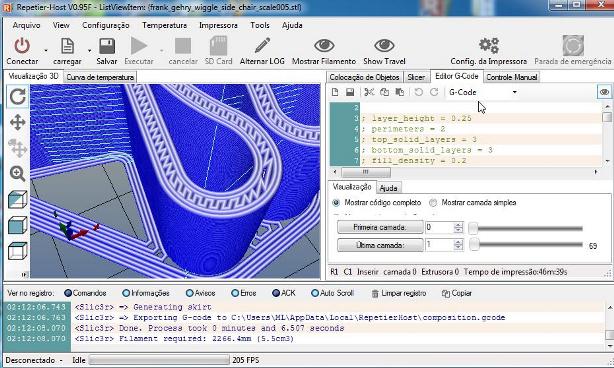Switch to the wireframe cube view
614x368 pixels.
18,251
